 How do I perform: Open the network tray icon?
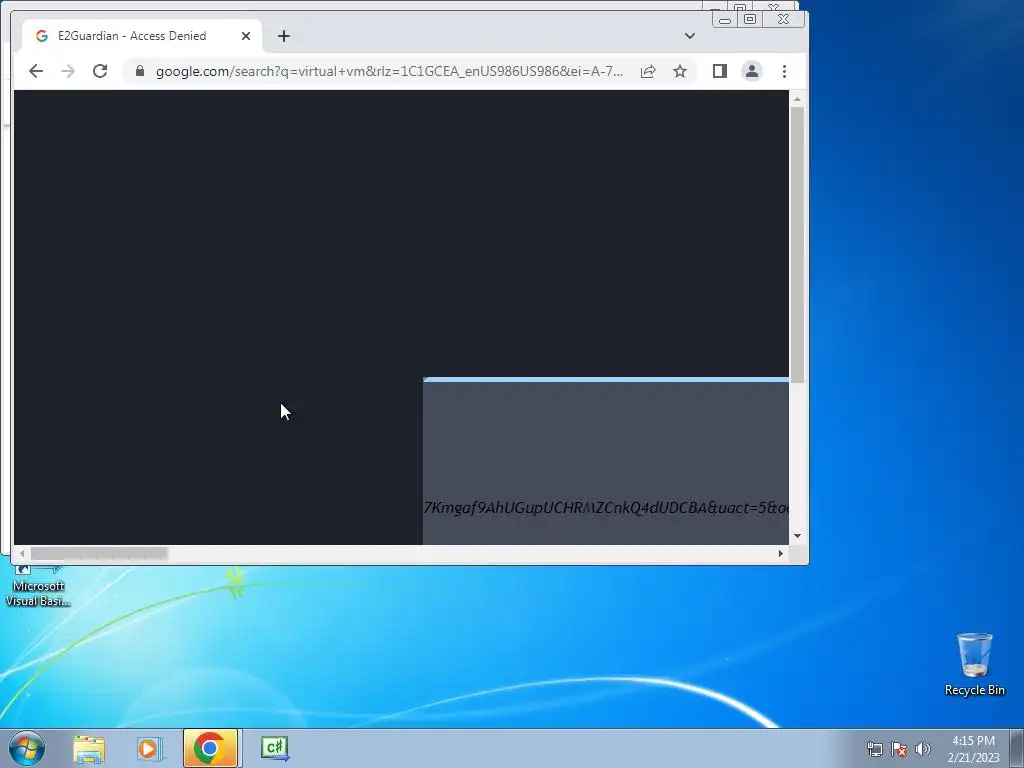pyautogui.click(x=875, y=749)
